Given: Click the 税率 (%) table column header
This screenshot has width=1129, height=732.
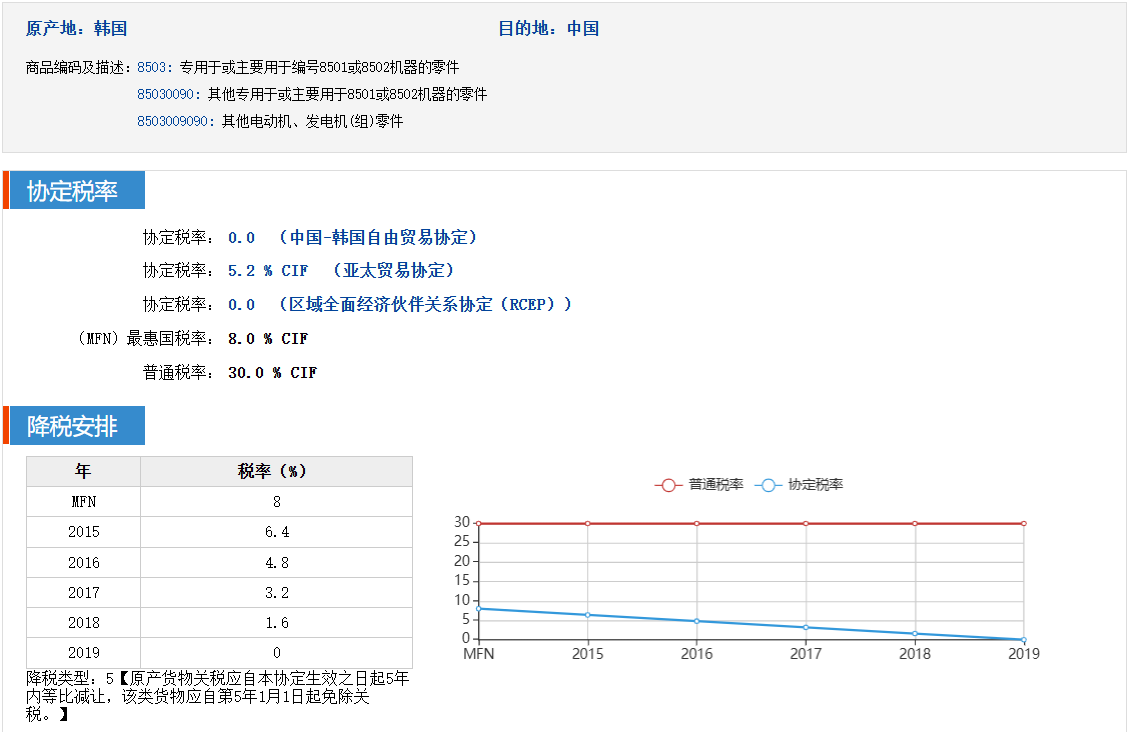Looking at the screenshot, I should point(276,472).
